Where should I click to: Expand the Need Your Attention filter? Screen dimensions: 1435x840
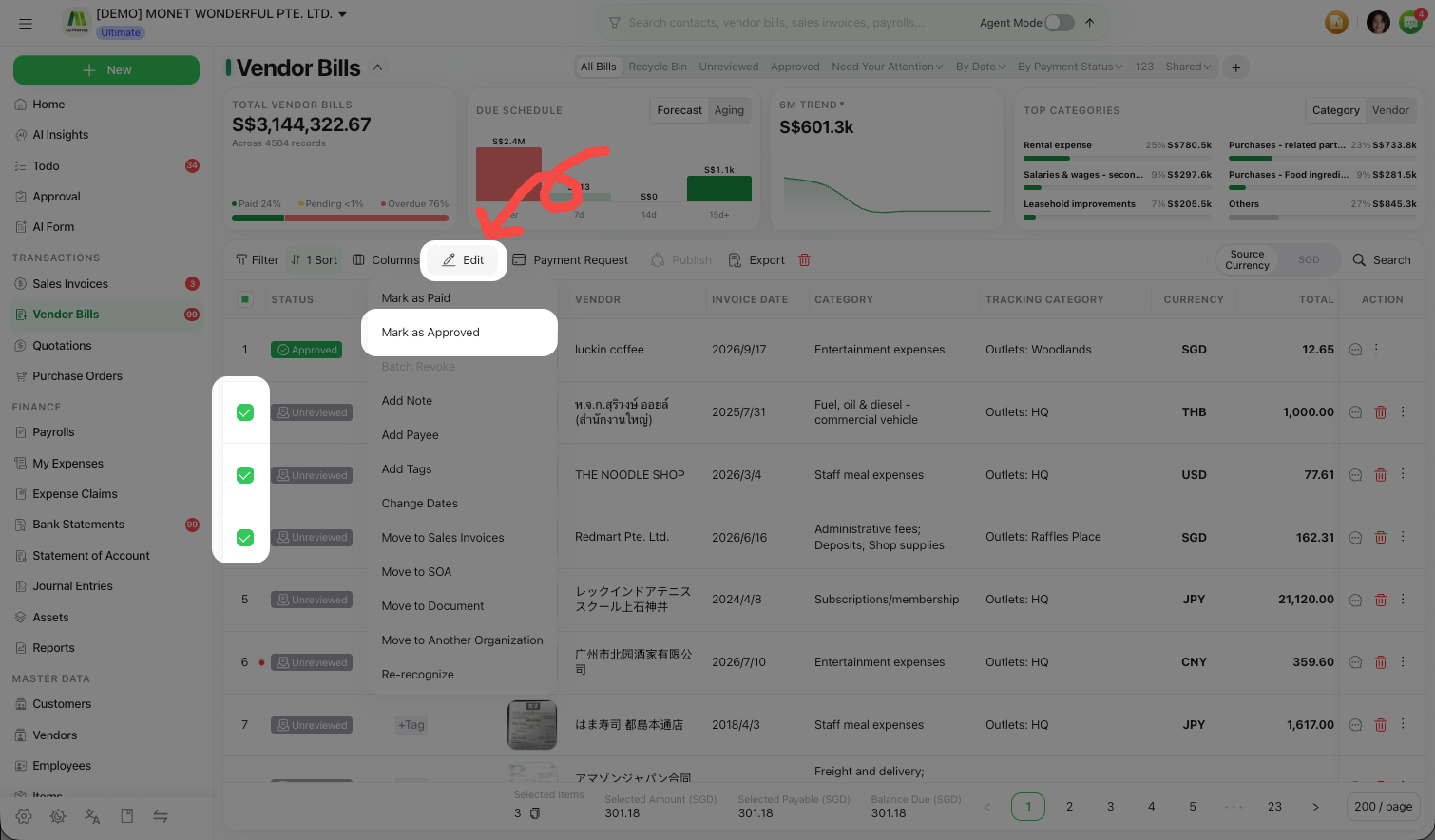[x=887, y=67]
